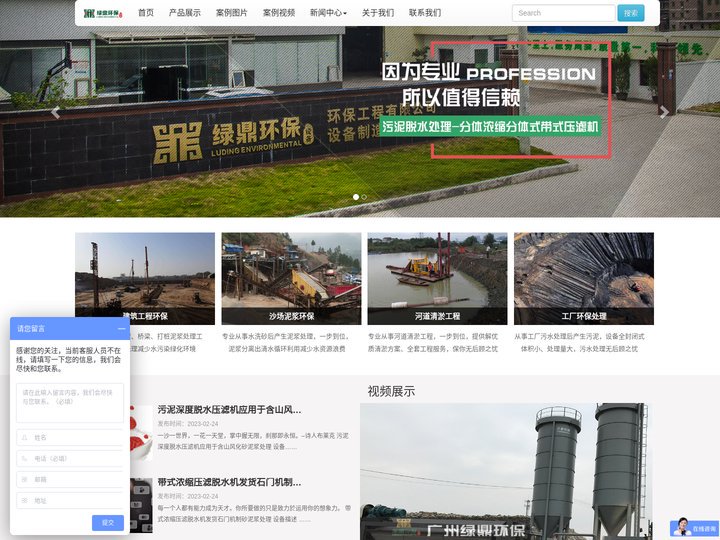Open the 河道清淤工程 image card

pos(437,278)
